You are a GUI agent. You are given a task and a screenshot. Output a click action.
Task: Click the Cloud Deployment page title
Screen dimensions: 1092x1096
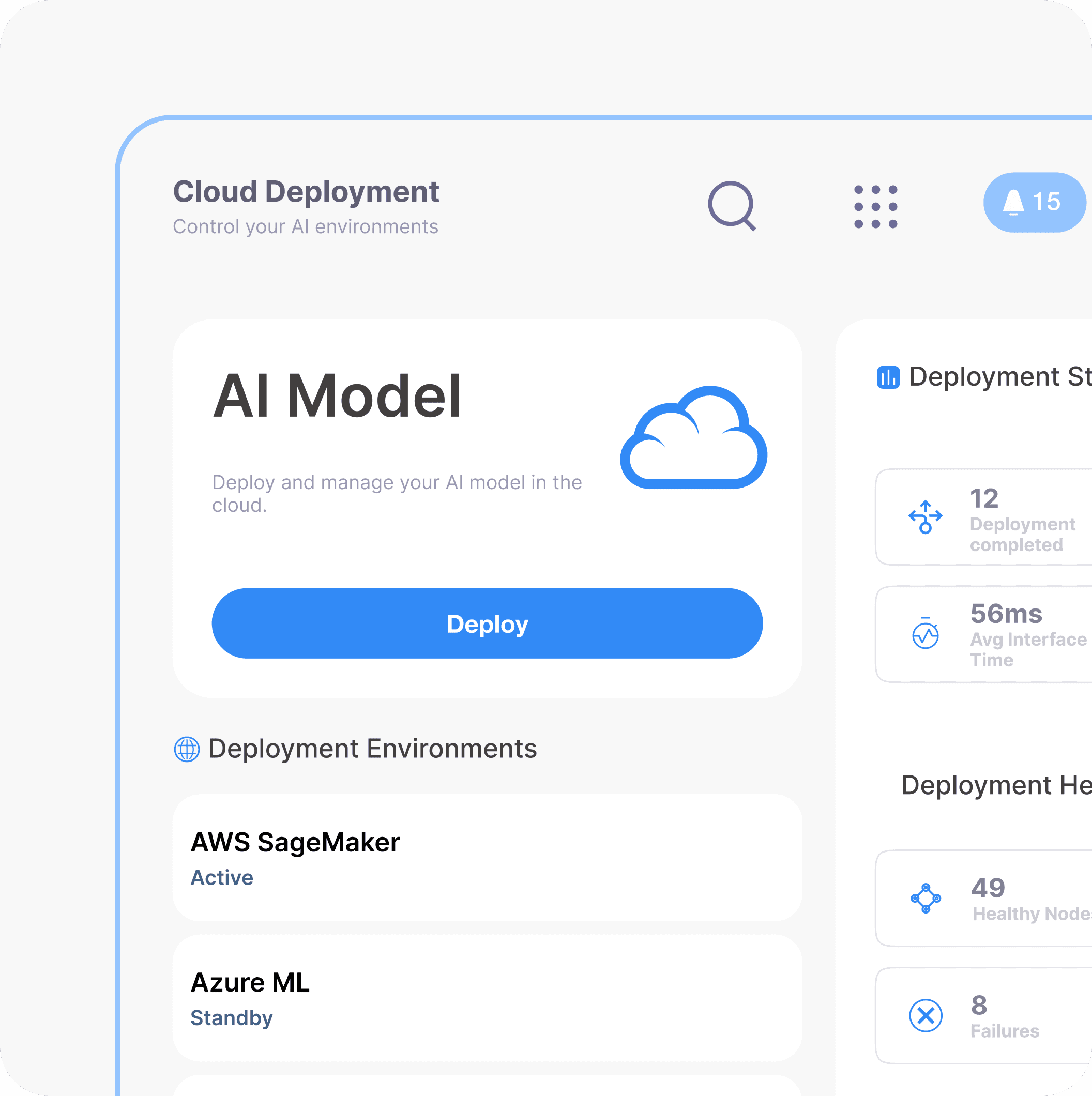(306, 192)
